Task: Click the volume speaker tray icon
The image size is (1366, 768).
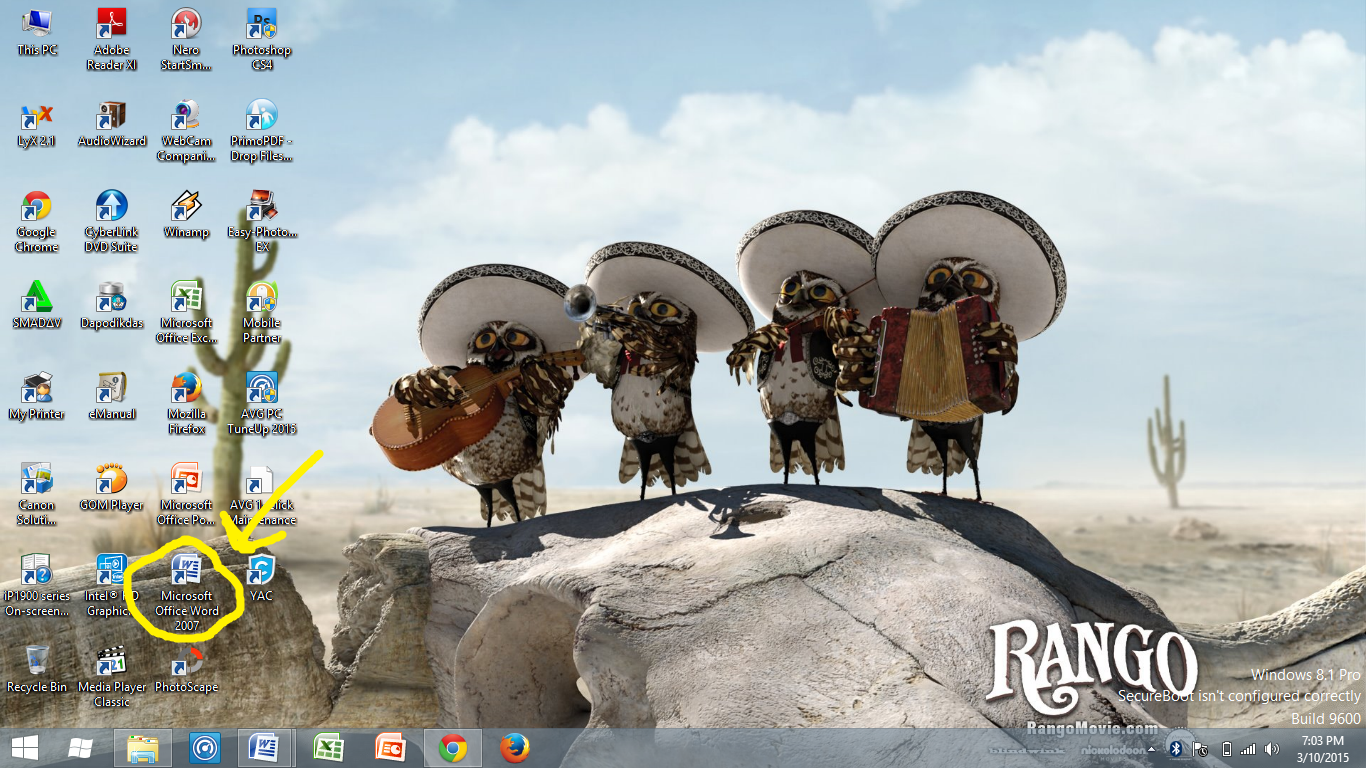Action: click(1271, 748)
